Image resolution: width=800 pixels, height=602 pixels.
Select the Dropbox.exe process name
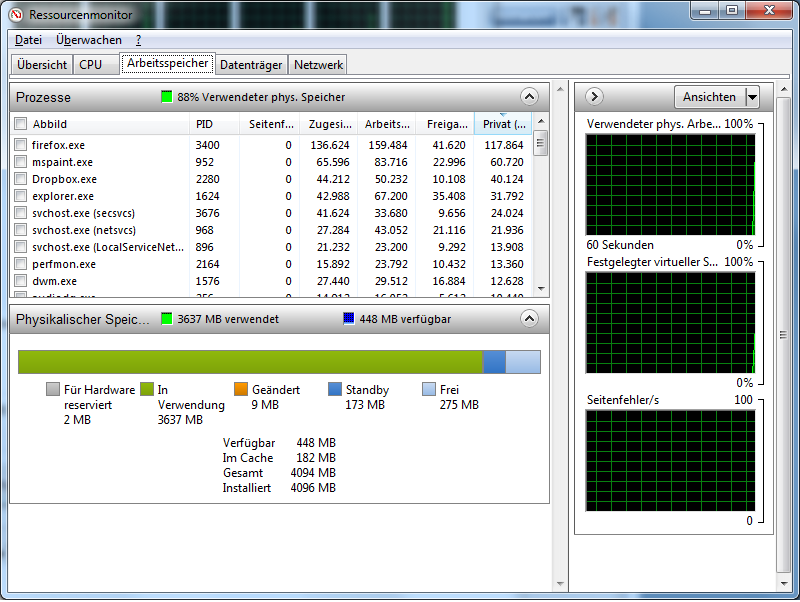64,179
